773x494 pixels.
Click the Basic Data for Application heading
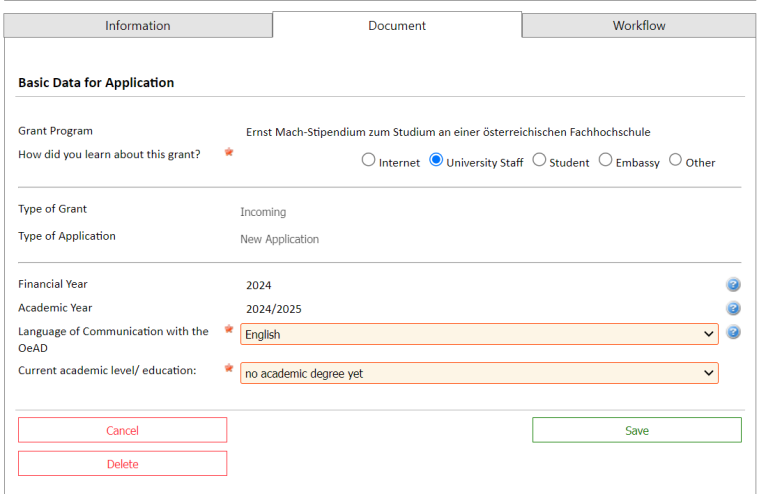pos(96,82)
